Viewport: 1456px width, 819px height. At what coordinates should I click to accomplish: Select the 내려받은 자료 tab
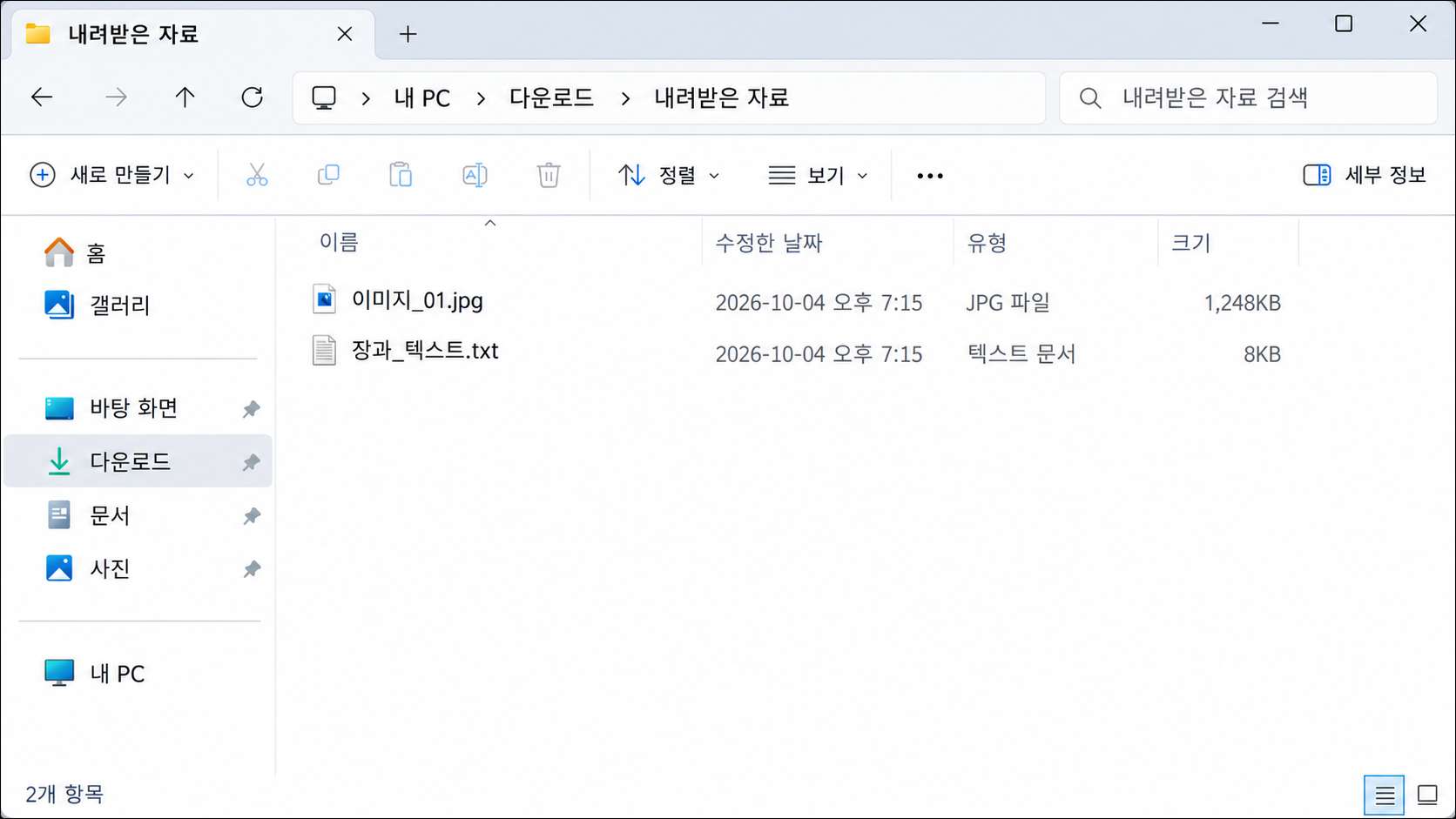pos(192,35)
